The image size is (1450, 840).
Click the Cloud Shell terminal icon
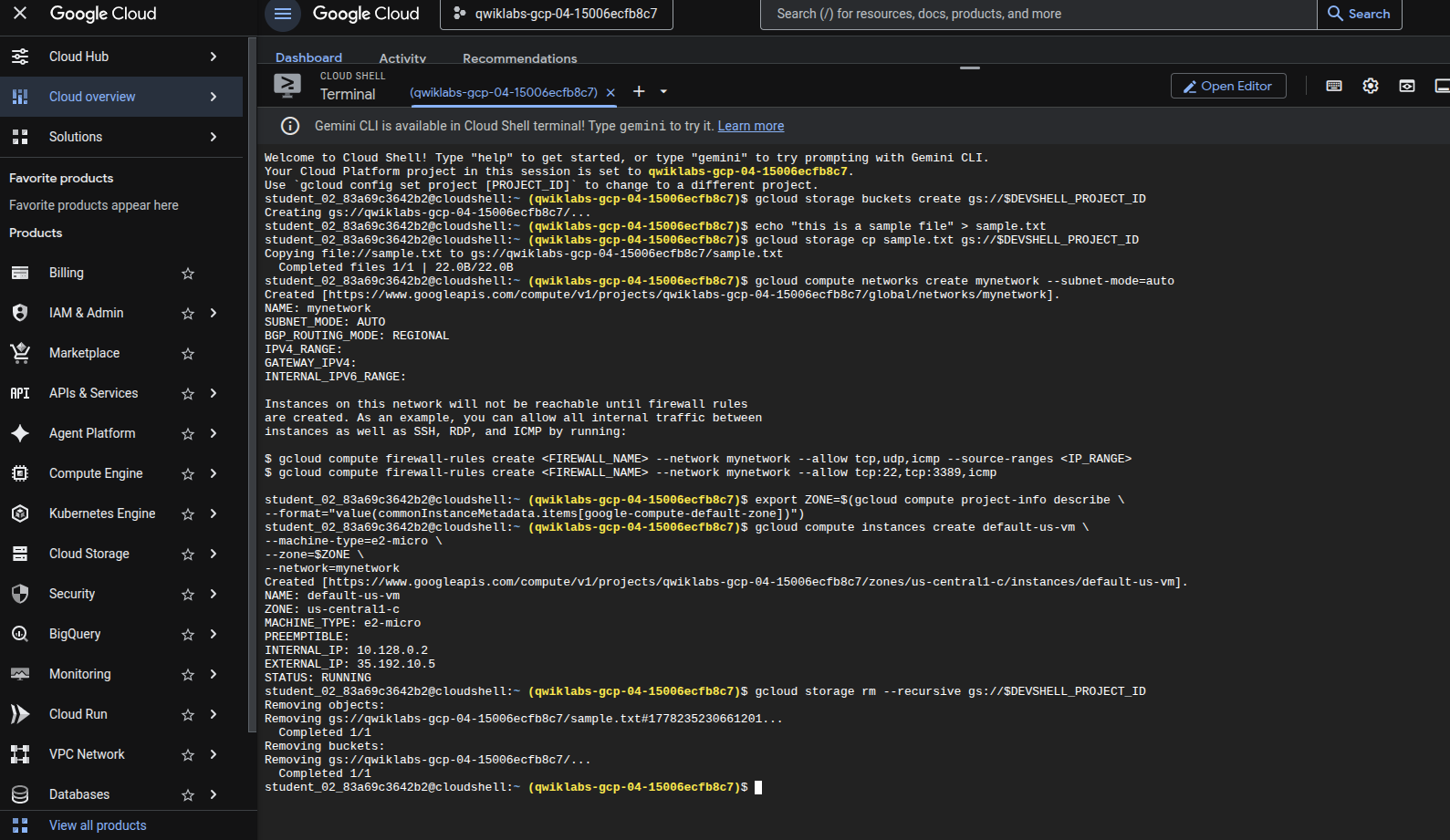tap(287, 86)
